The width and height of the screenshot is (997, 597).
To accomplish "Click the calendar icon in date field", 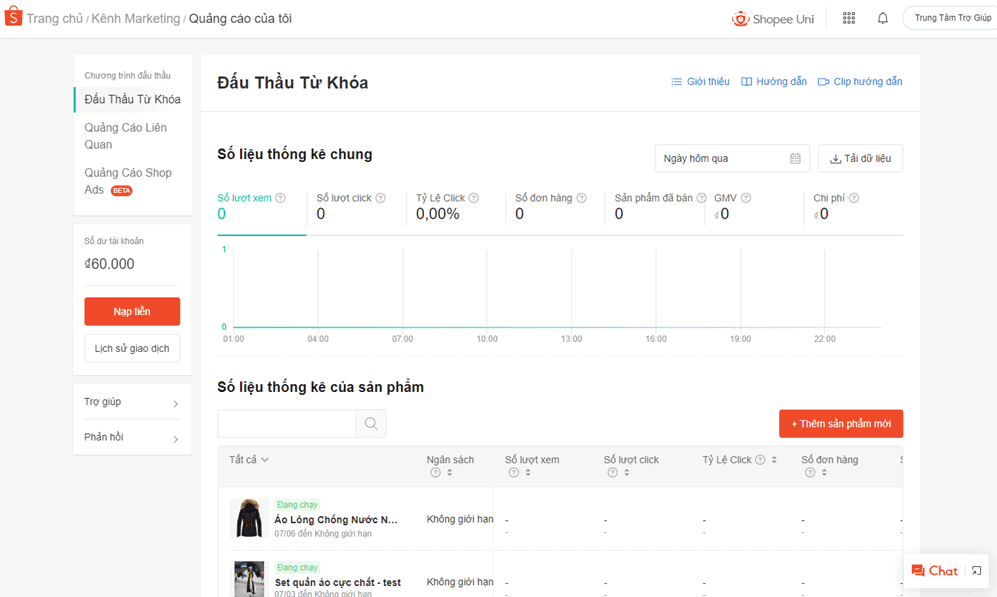I will coord(795,158).
